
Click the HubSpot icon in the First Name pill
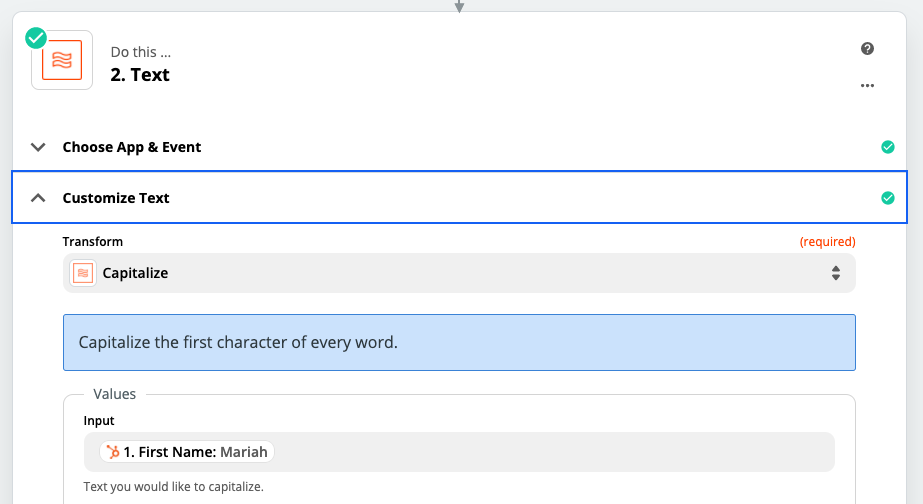111,452
